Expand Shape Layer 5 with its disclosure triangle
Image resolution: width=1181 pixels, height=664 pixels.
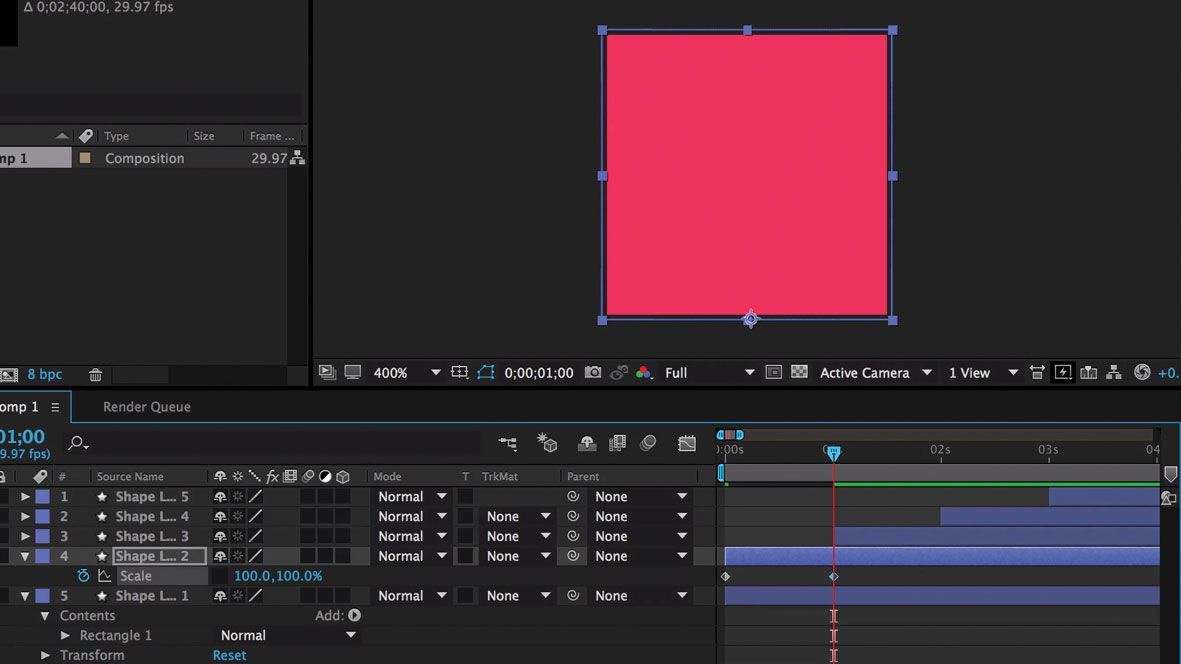[x=25, y=496]
